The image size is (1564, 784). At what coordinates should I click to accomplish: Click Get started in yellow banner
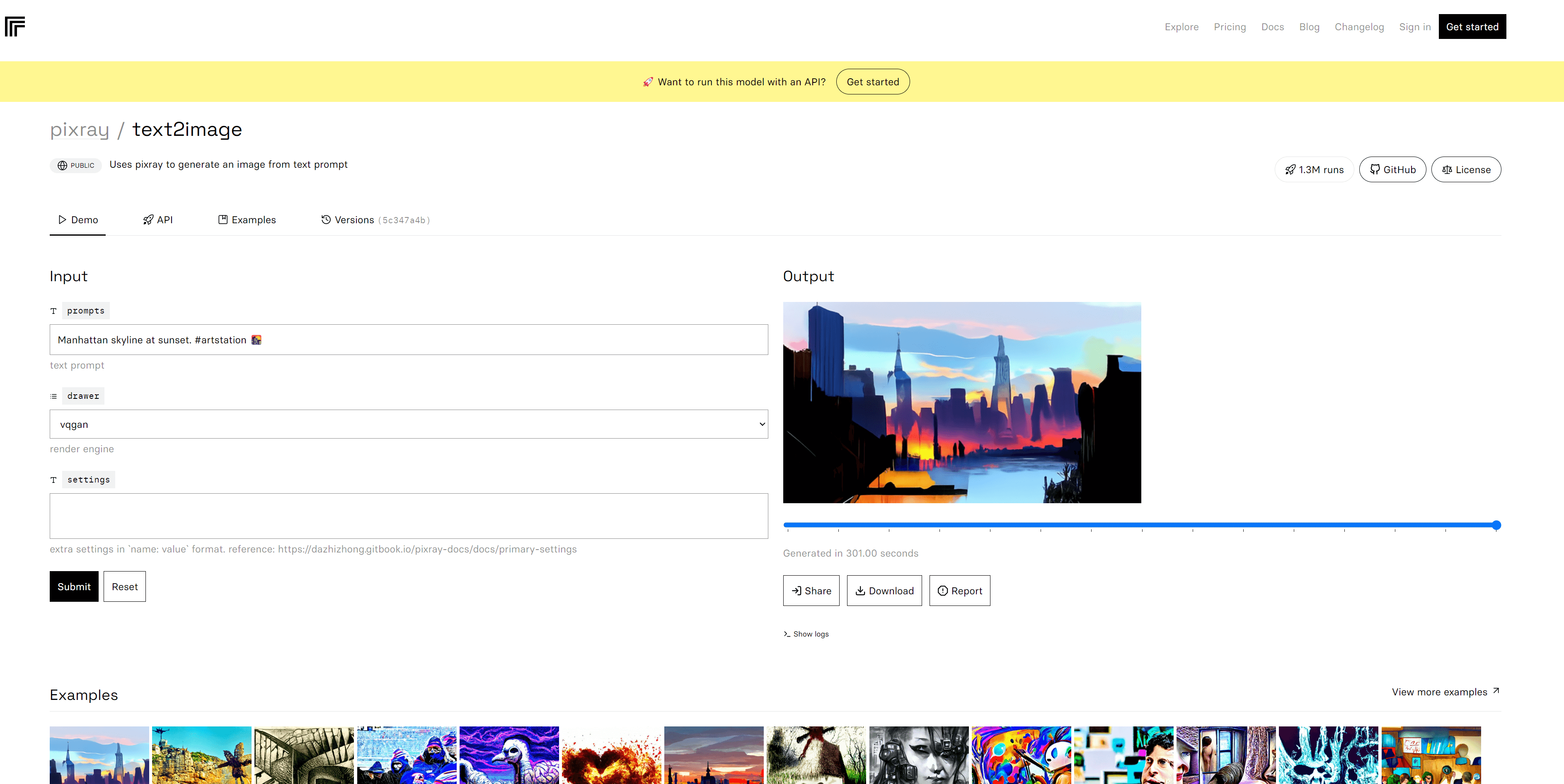[x=872, y=82]
